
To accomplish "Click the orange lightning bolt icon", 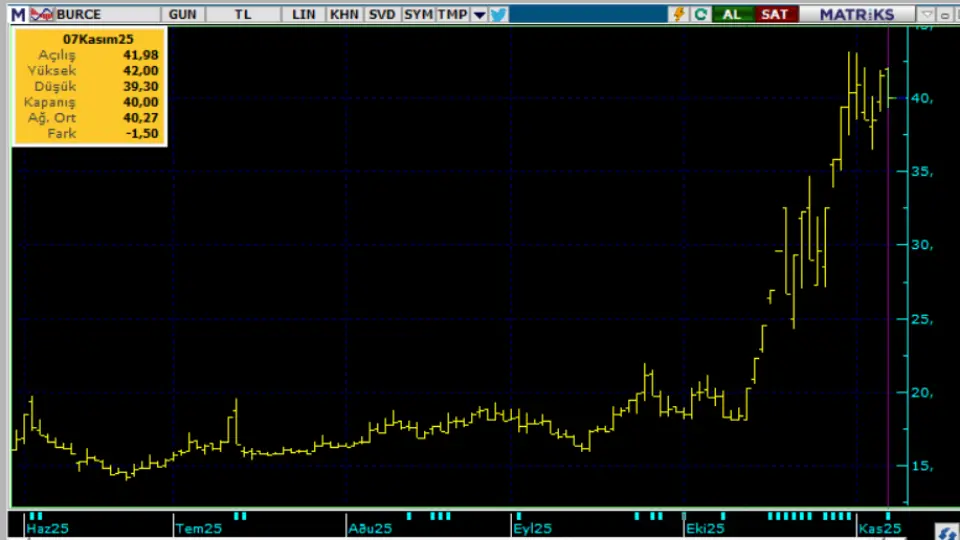I will (680, 14).
